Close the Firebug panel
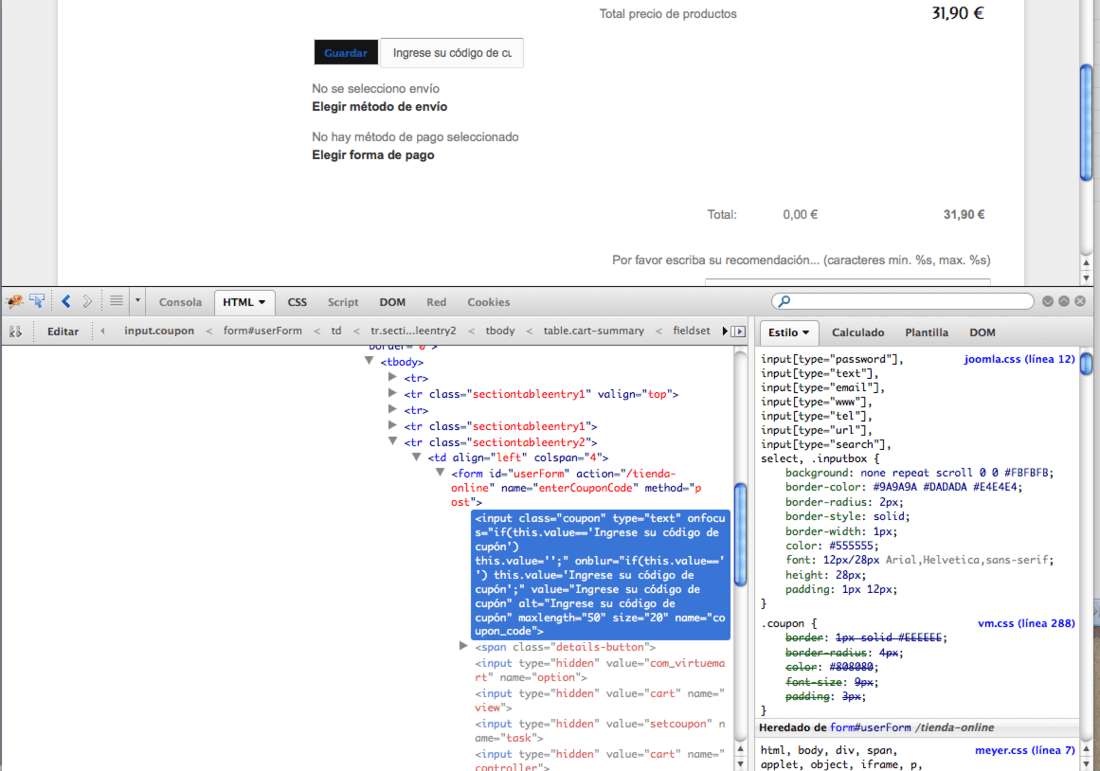 1080,301
